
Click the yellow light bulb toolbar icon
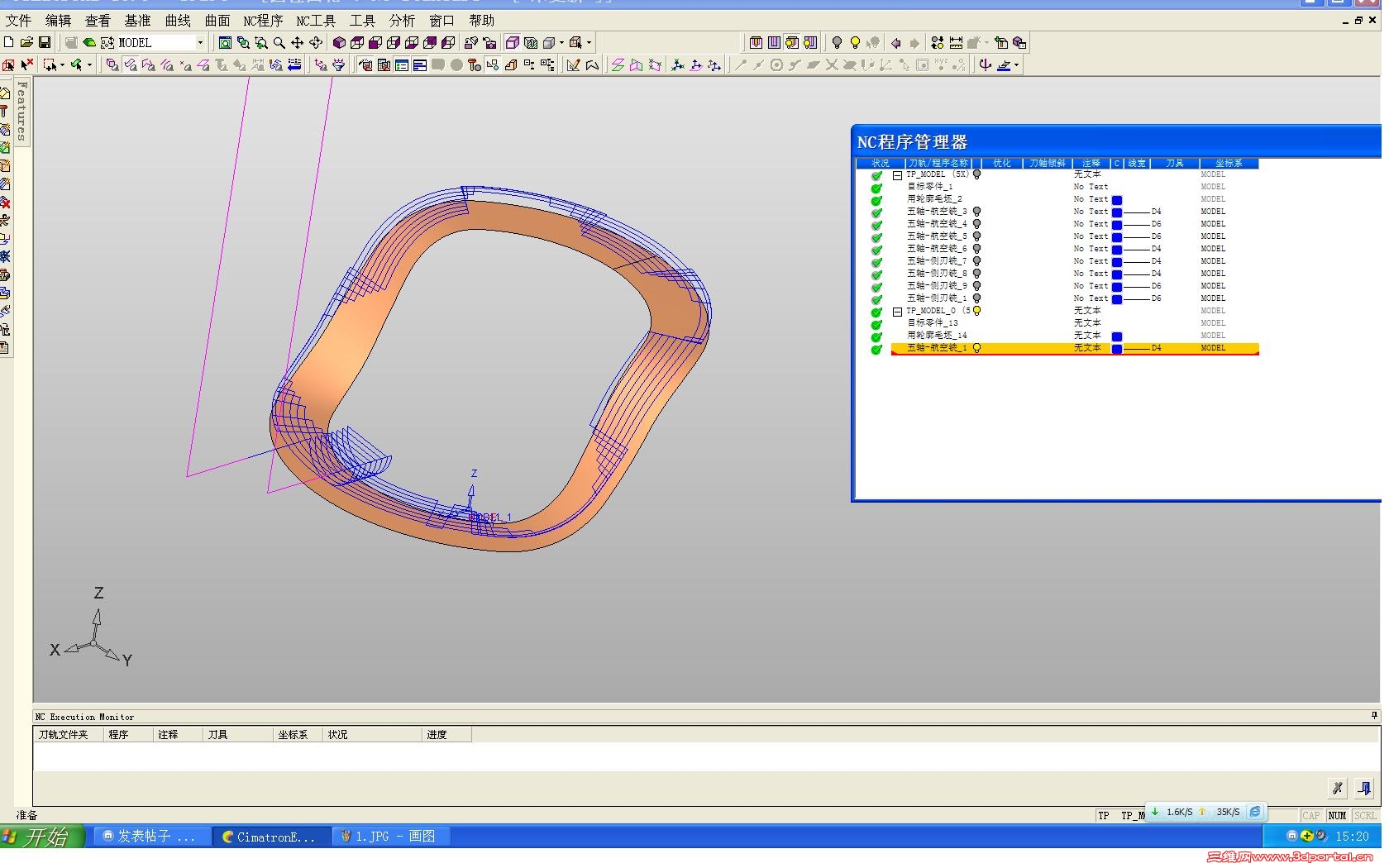(x=855, y=43)
